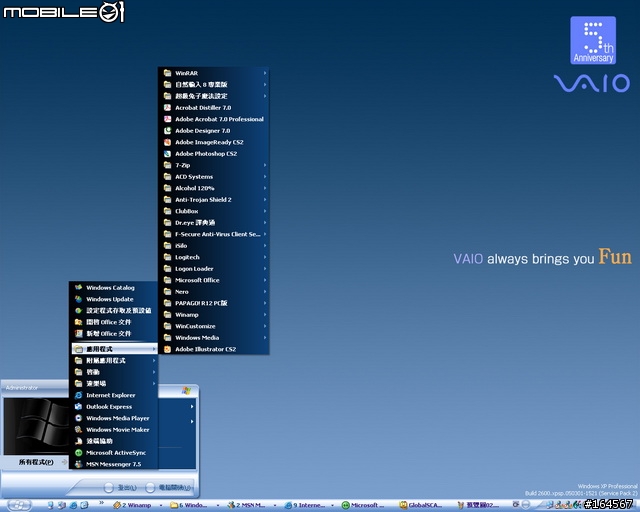The image size is (640, 512).
Task: Open the F-Secure Anti-Virus Client entry
Action: [213, 234]
